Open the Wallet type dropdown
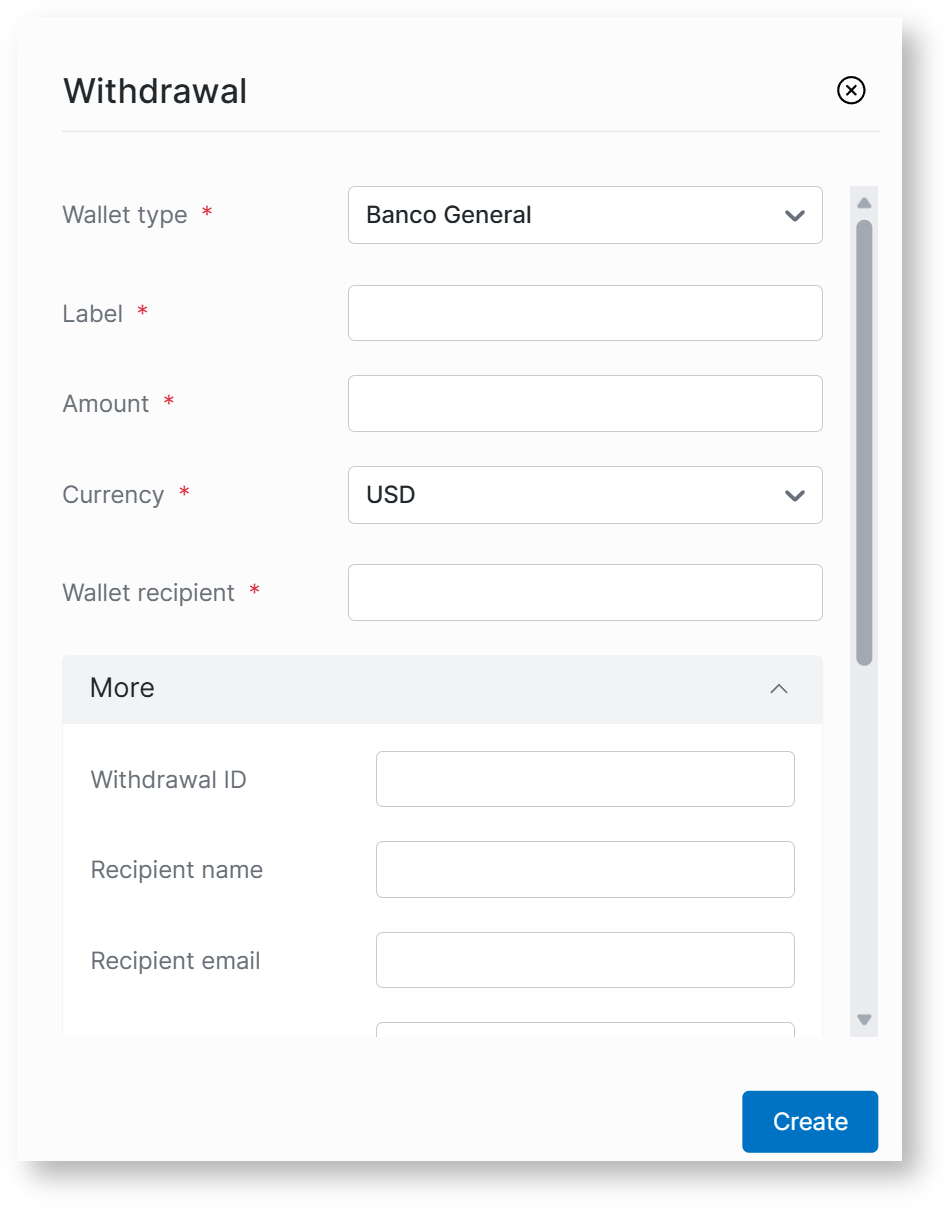This screenshot has width=950, height=1209. 584,215
